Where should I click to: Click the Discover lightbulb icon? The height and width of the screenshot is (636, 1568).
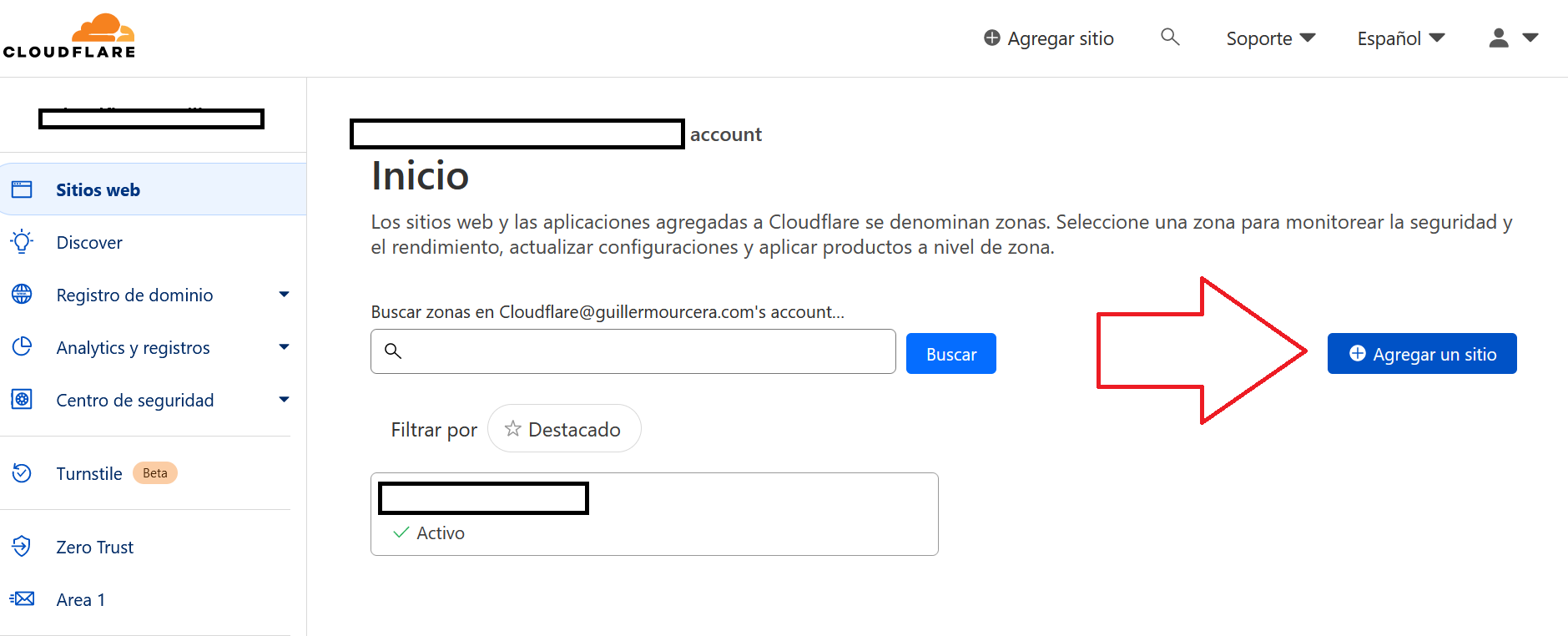pos(22,242)
